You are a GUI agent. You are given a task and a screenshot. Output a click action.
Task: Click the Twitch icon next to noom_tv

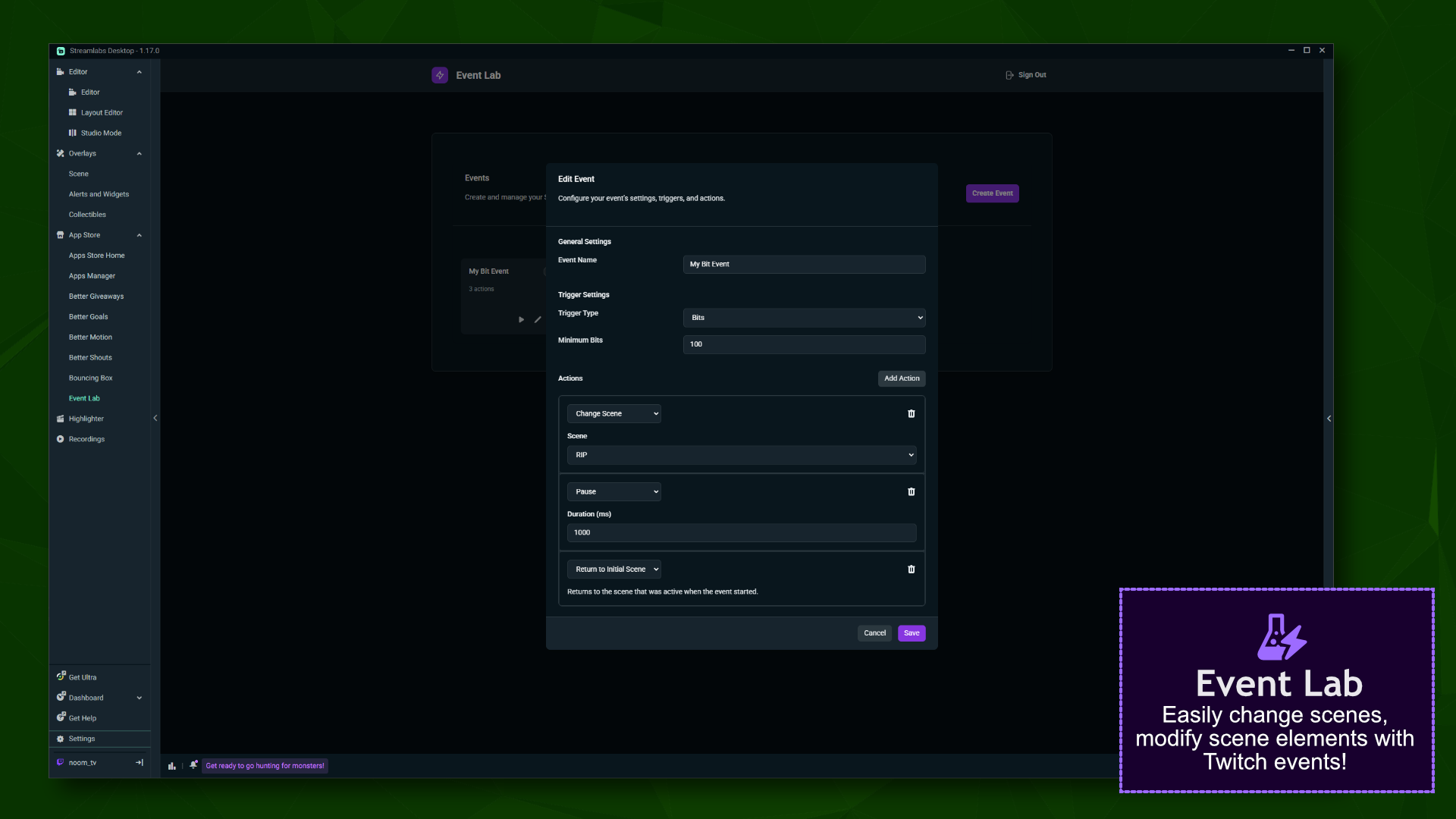pos(61,762)
